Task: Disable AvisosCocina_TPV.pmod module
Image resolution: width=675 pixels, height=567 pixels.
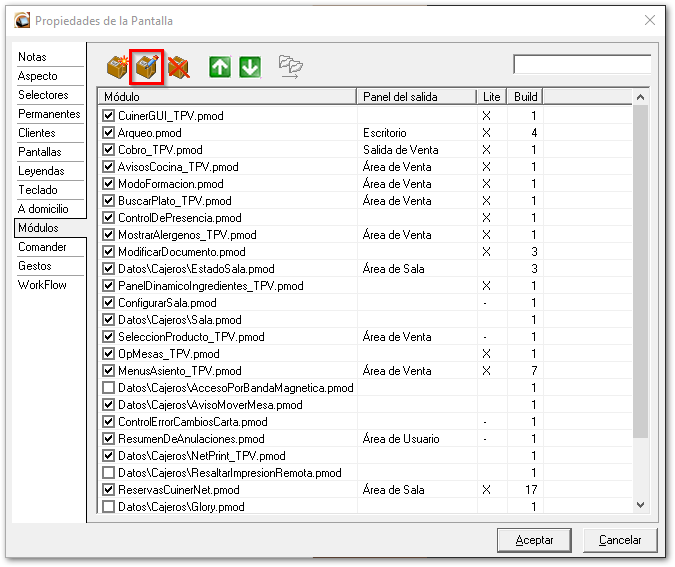Action: pos(108,167)
